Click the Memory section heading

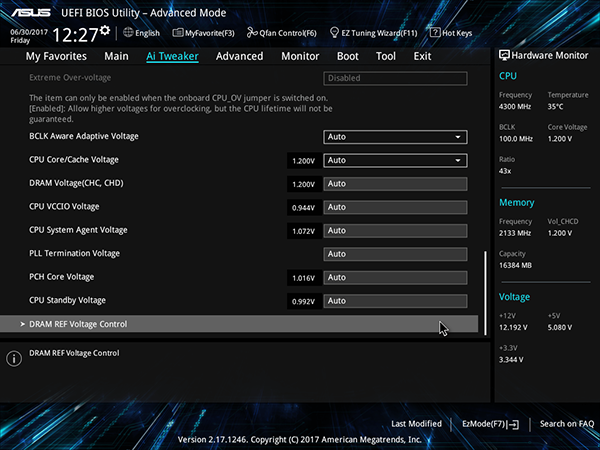tap(517, 202)
